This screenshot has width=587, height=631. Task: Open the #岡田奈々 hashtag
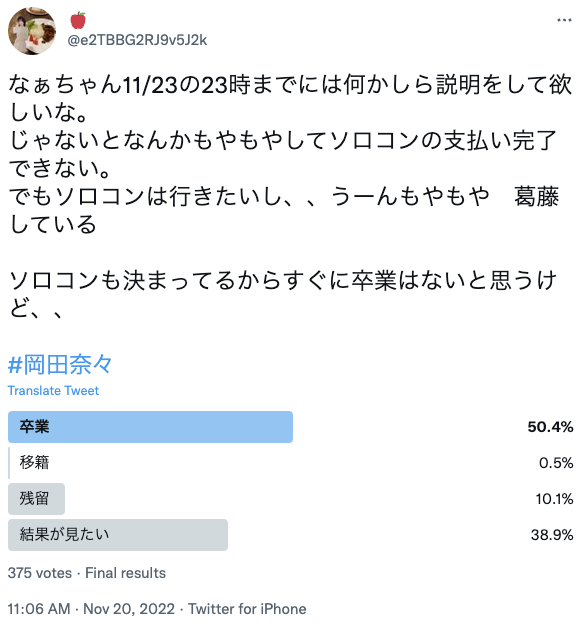coord(60,365)
